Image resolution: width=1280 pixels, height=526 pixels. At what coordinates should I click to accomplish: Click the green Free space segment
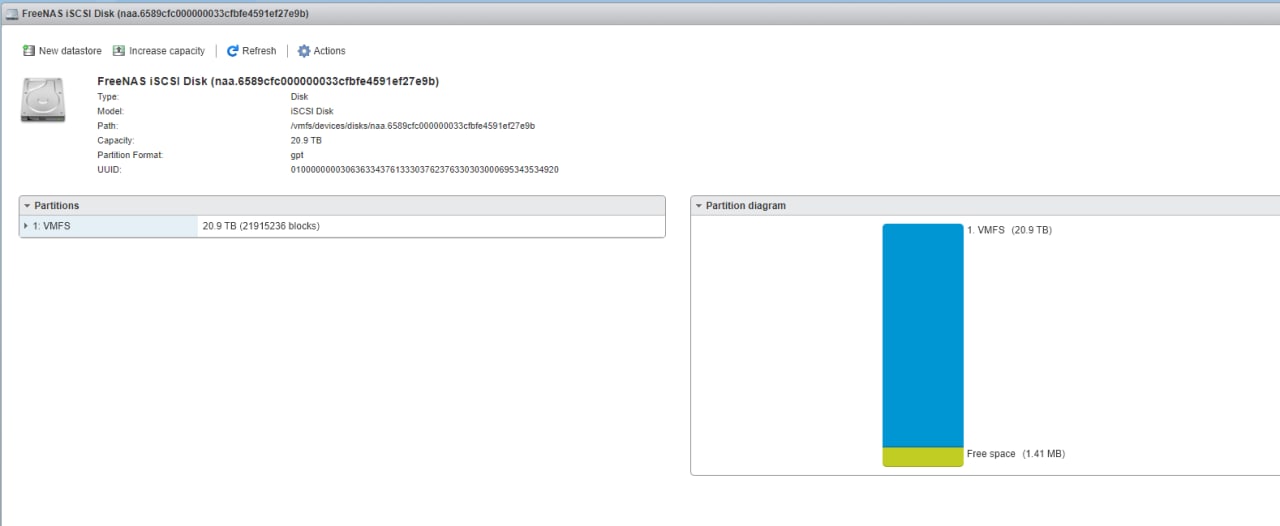coord(923,457)
